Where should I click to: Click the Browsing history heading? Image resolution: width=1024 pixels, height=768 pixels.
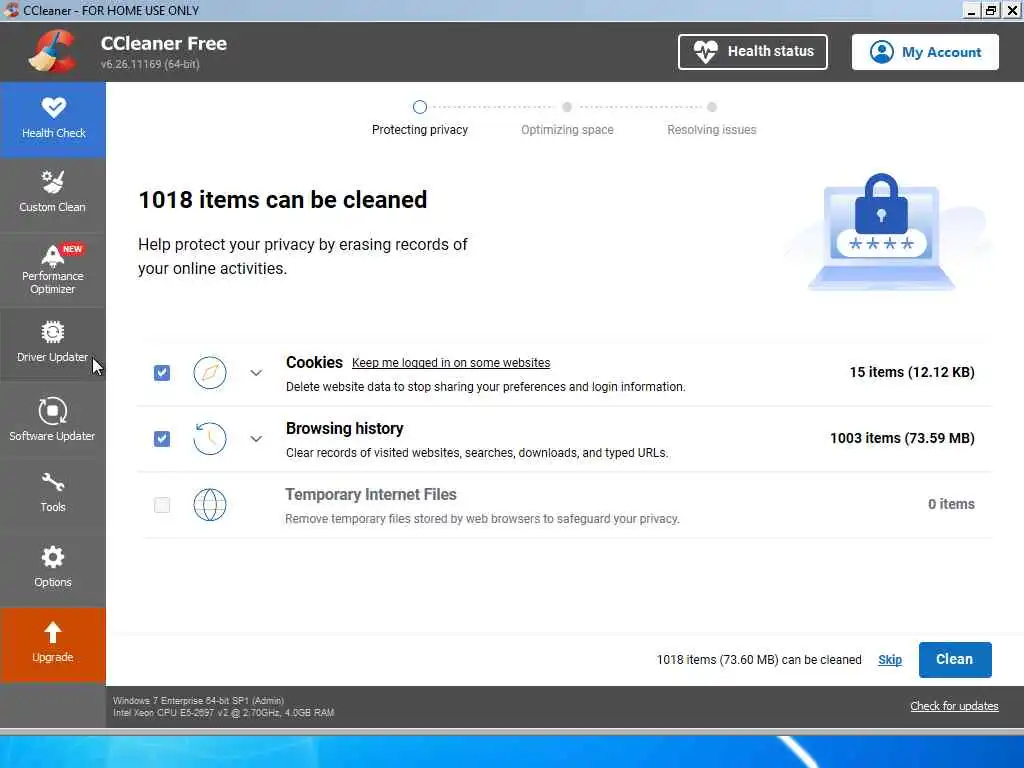(x=344, y=428)
